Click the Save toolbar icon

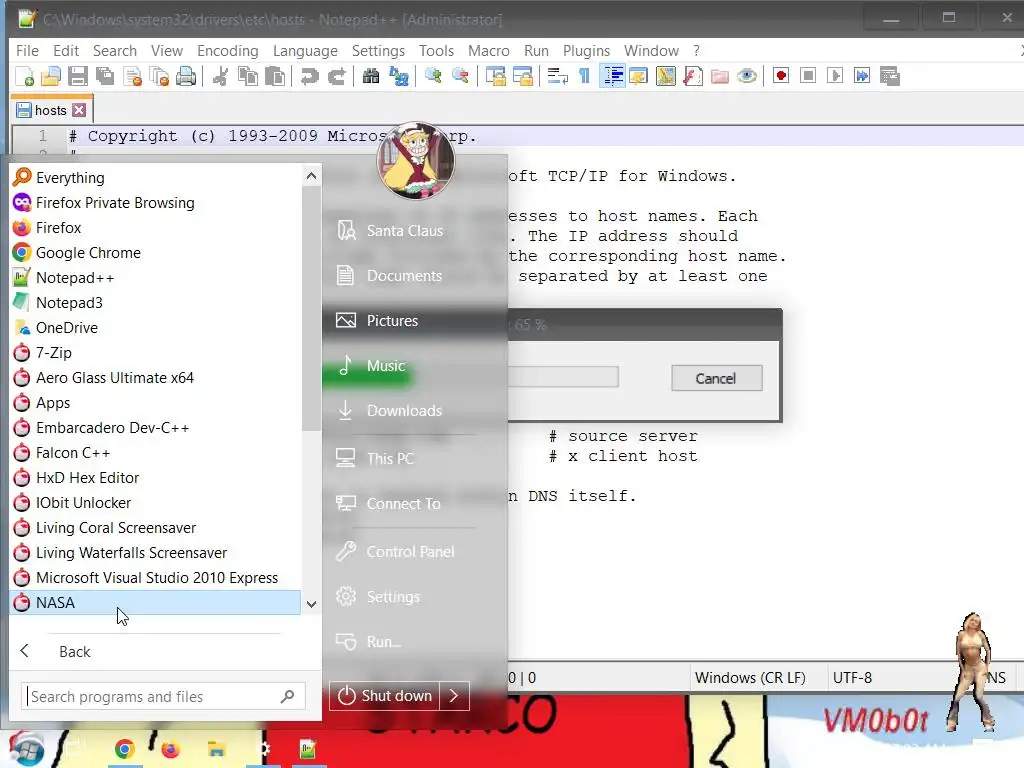78,76
